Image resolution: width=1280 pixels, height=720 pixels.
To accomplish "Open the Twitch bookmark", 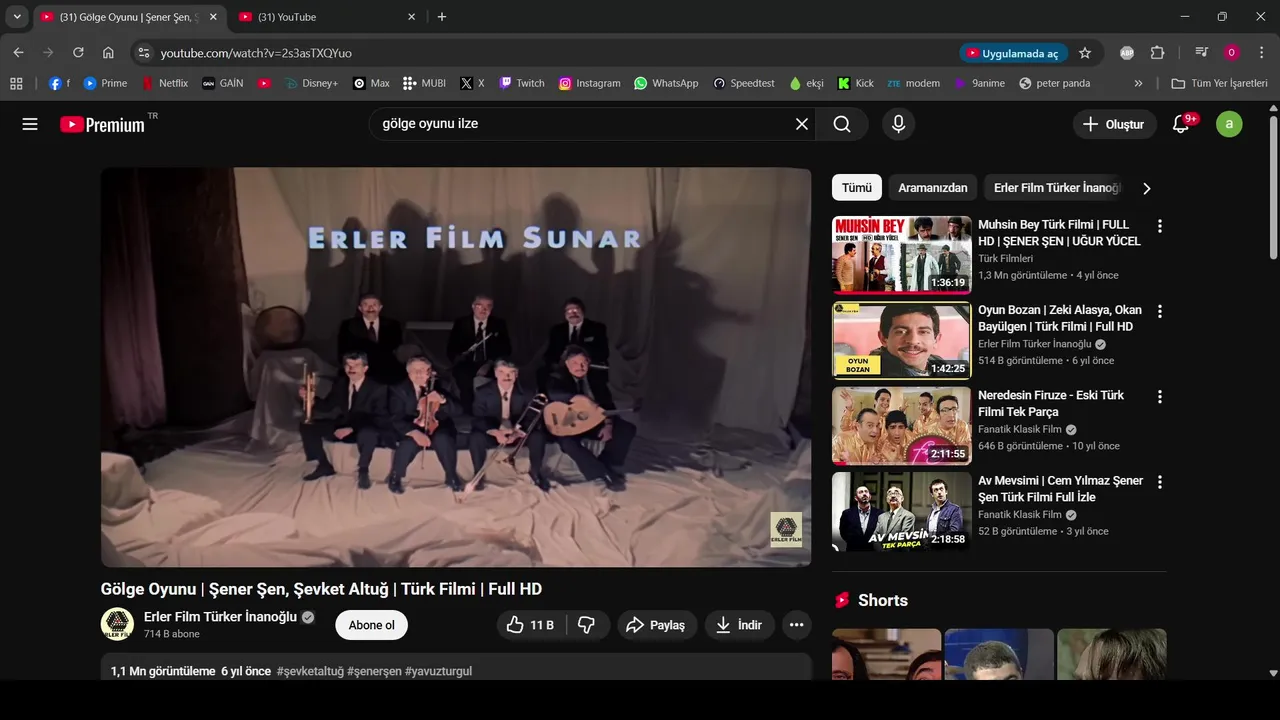I will click(522, 83).
